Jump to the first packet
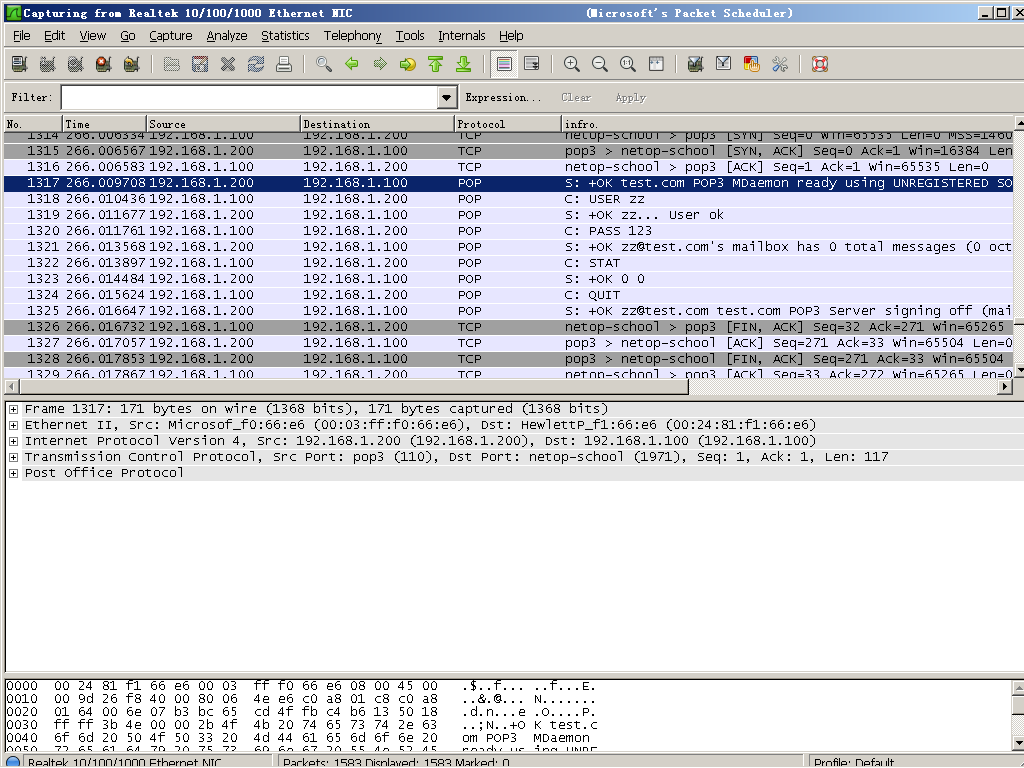 [x=435, y=64]
